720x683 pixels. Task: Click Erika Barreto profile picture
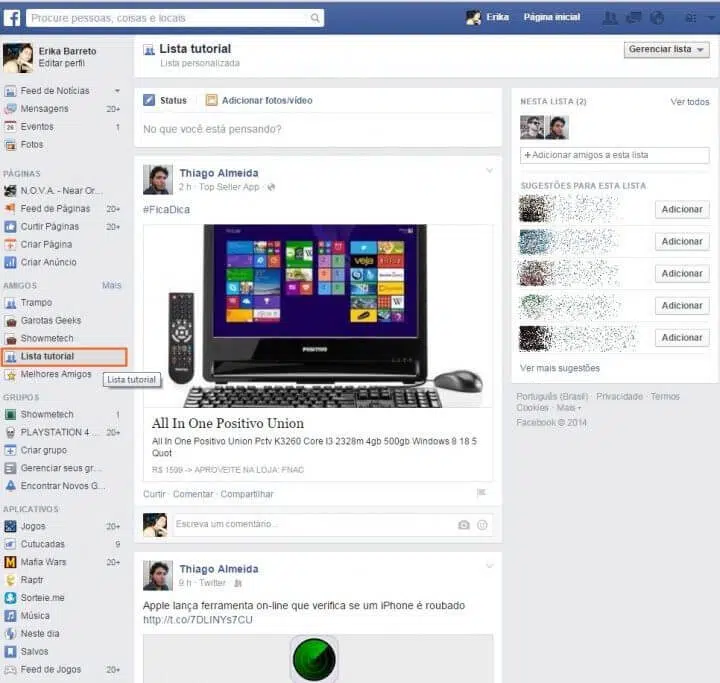click(x=18, y=58)
